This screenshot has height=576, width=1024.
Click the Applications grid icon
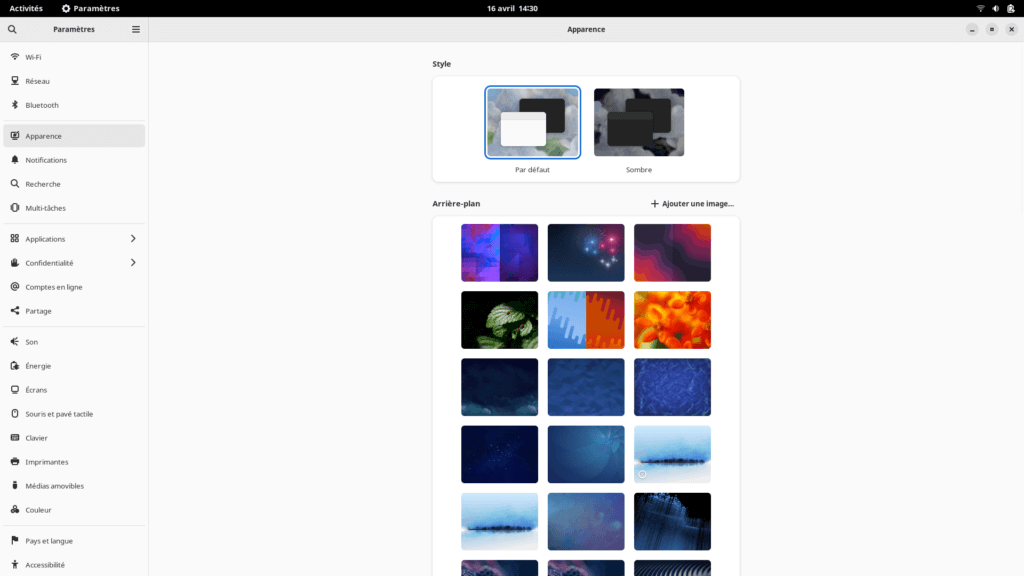(x=15, y=238)
